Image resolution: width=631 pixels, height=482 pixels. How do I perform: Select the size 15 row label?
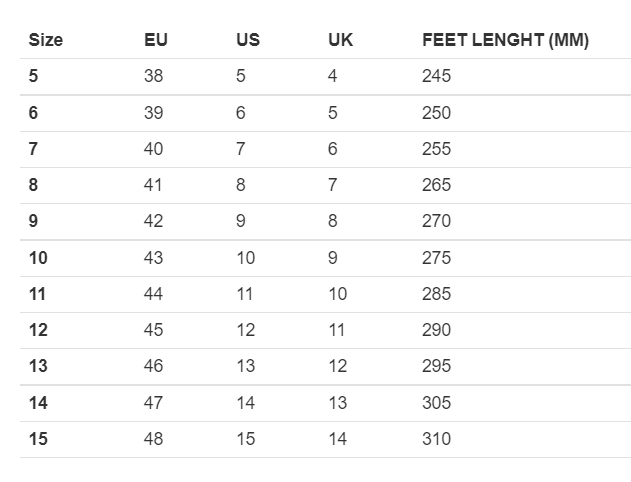point(38,439)
